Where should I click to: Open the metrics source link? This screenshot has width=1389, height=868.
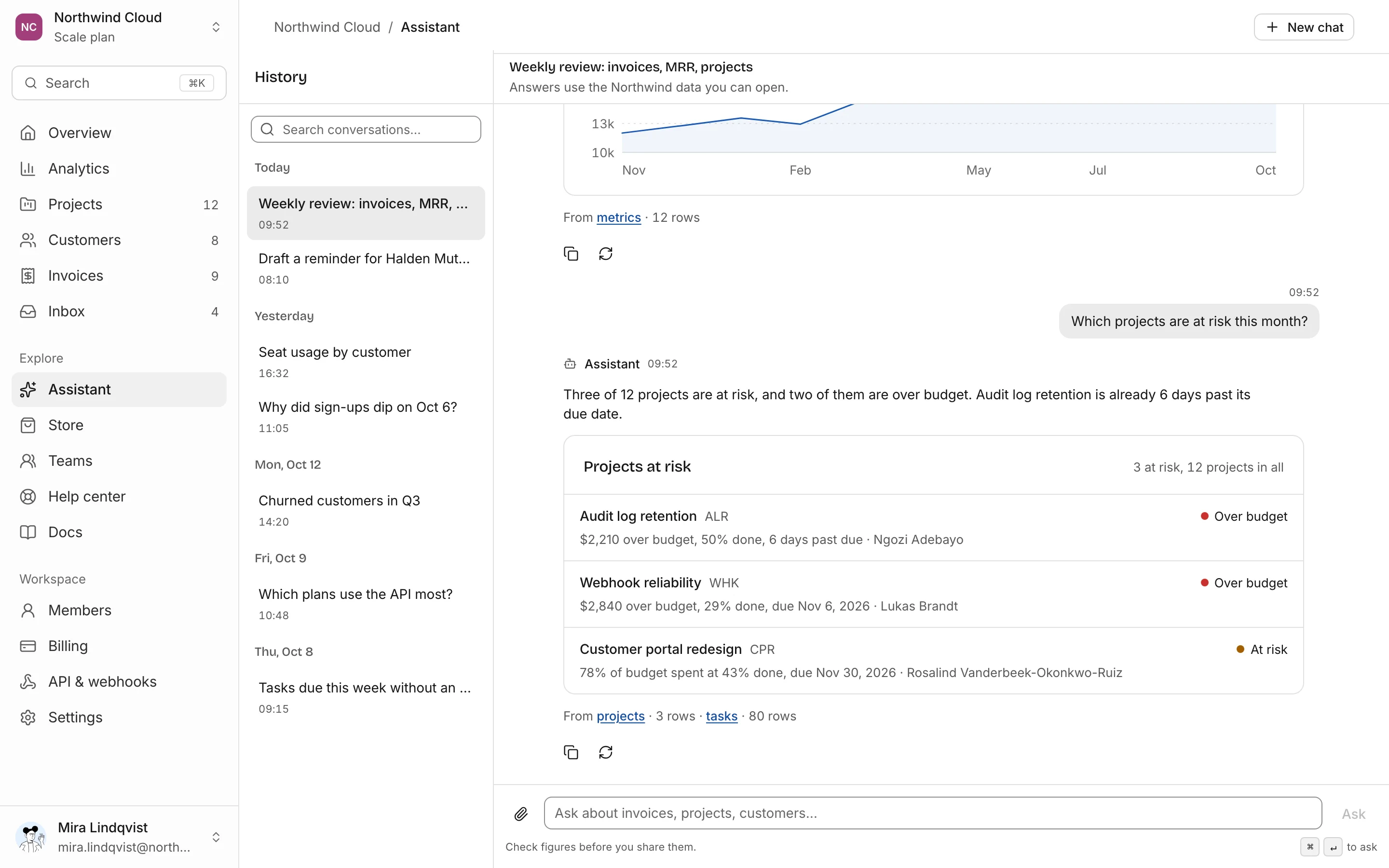point(618,217)
